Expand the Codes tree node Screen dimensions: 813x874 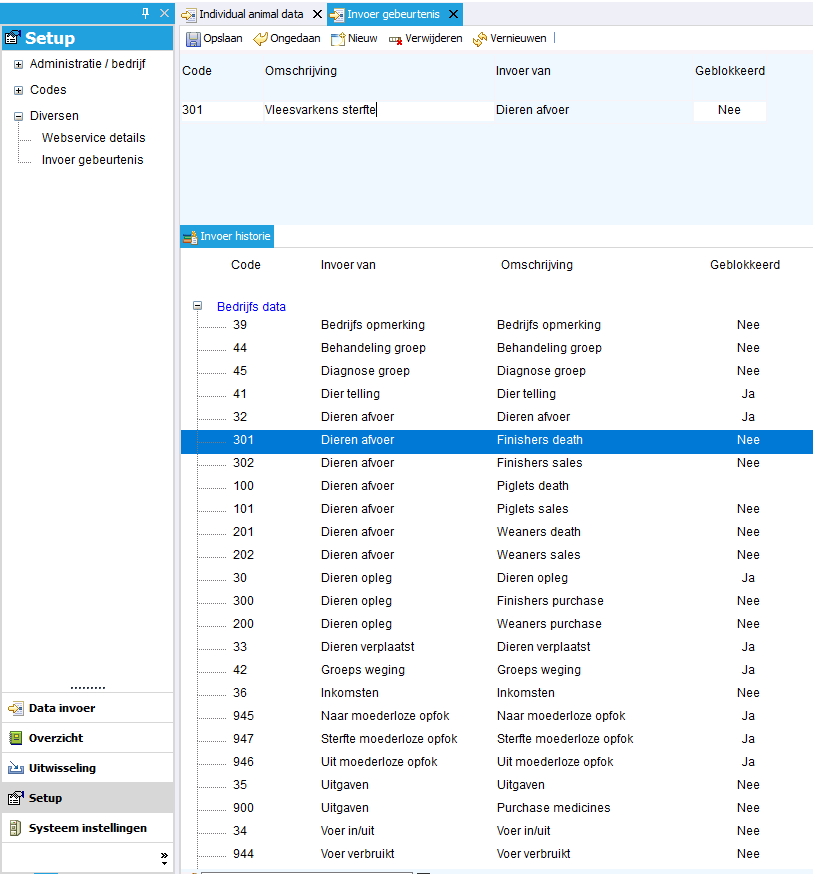(x=18, y=90)
